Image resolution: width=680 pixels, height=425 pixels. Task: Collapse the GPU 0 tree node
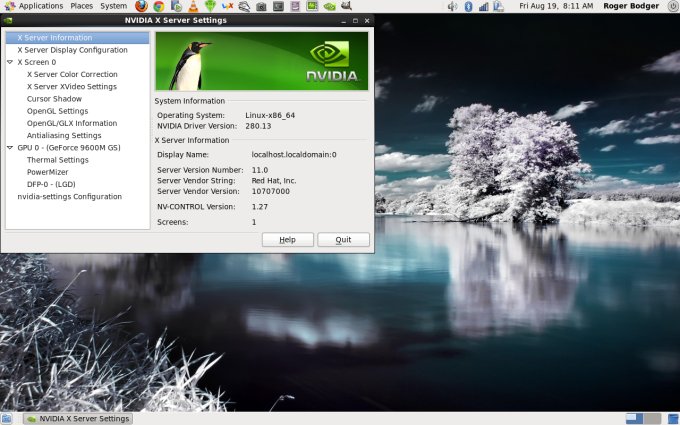(x=10, y=147)
